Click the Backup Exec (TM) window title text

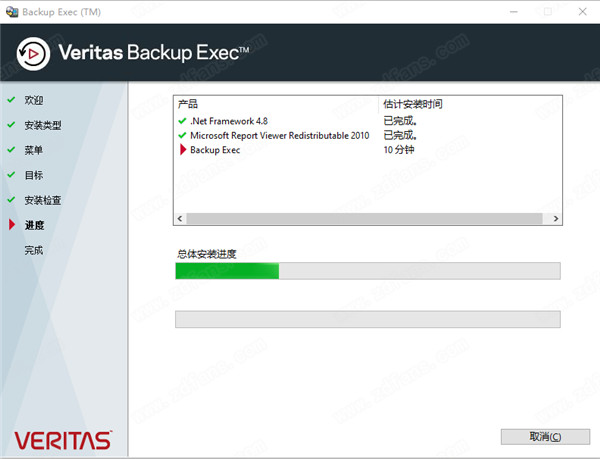(x=61, y=12)
